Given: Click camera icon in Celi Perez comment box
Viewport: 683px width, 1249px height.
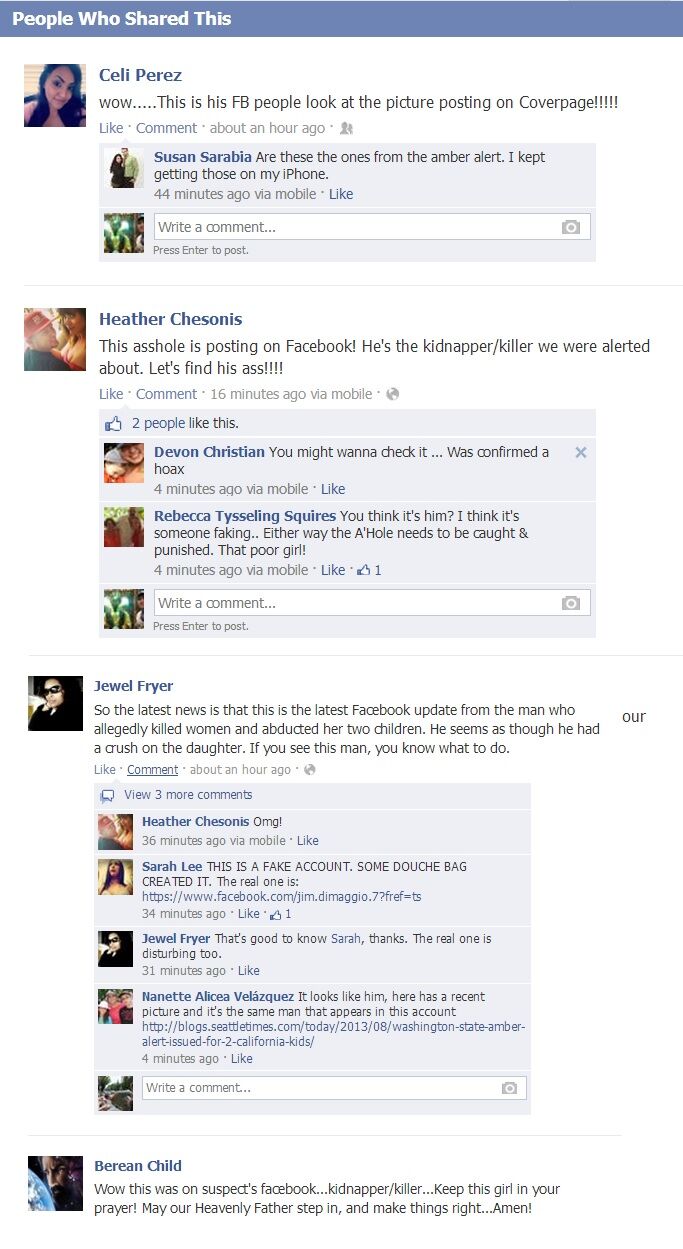Looking at the screenshot, I should tap(571, 227).
